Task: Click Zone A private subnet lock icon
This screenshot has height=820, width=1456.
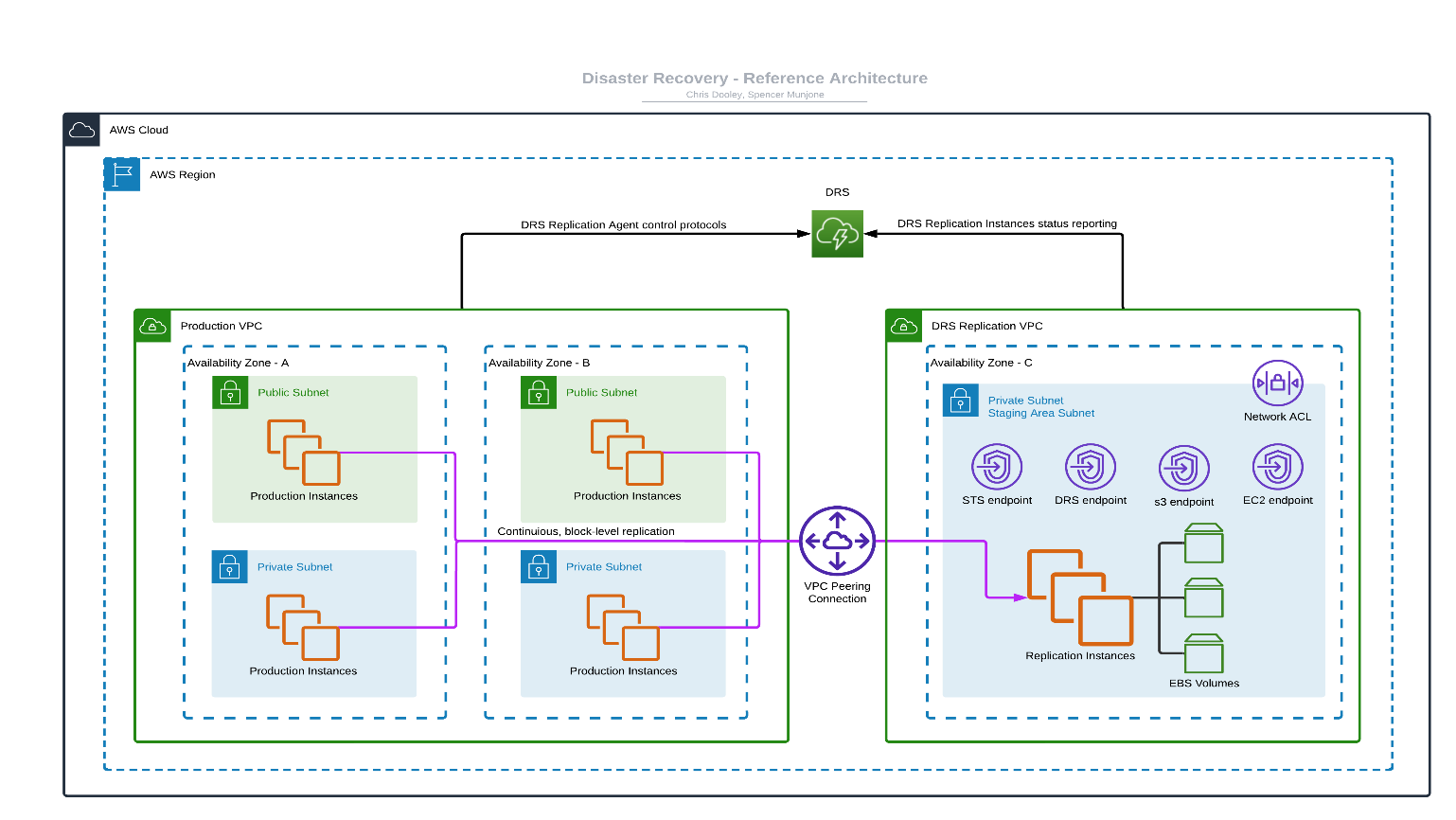Action: pyautogui.click(x=230, y=567)
